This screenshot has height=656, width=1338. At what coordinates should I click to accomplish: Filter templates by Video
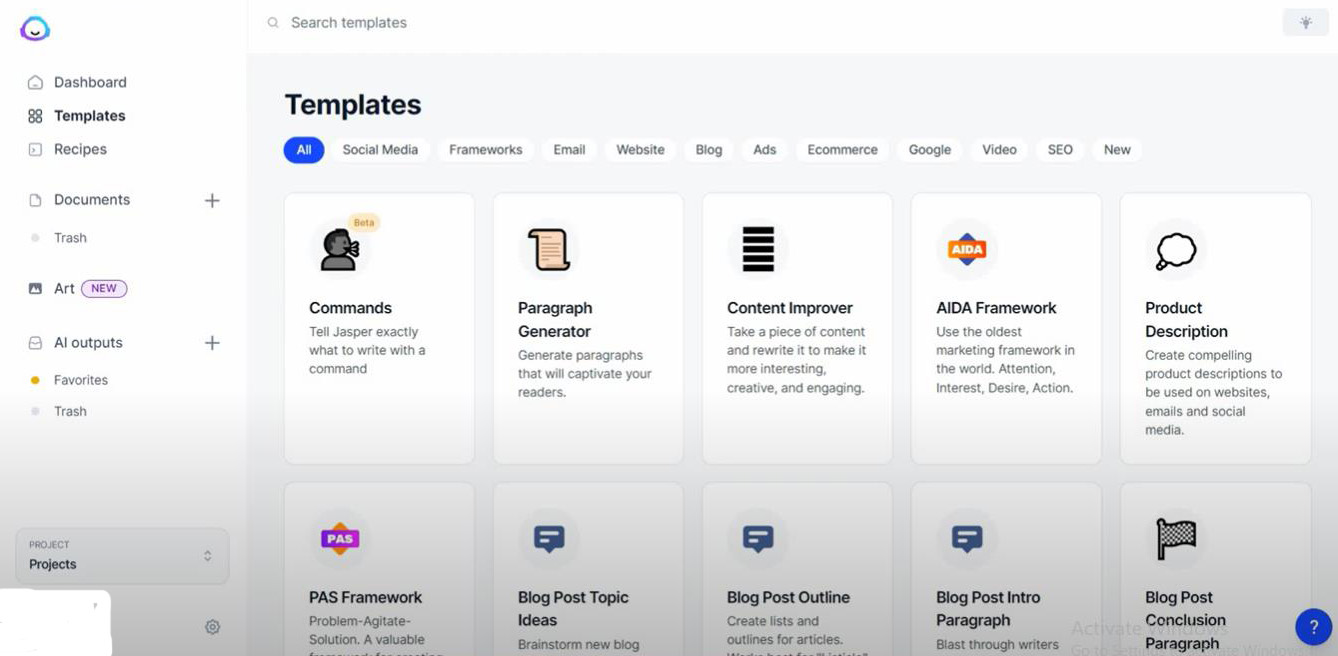click(x=999, y=150)
